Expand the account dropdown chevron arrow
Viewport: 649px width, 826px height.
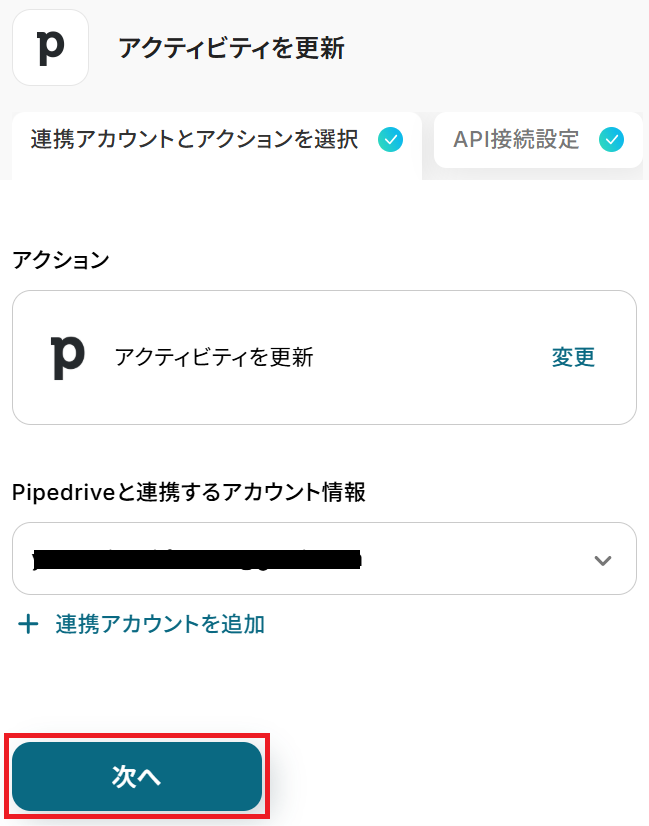tap(602, 560)
